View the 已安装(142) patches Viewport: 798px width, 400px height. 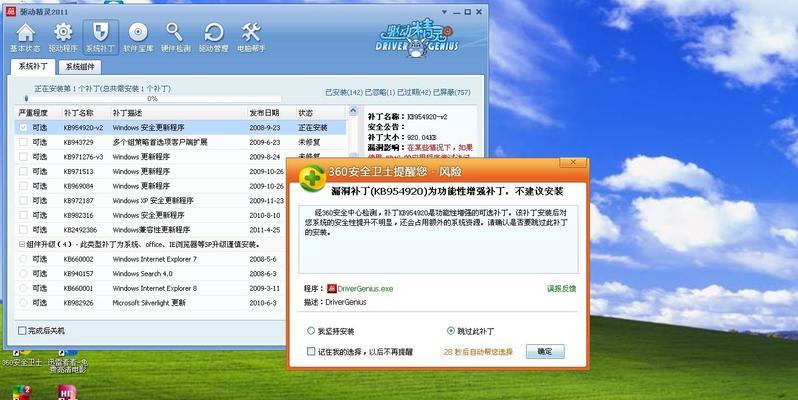pos(344,93)
